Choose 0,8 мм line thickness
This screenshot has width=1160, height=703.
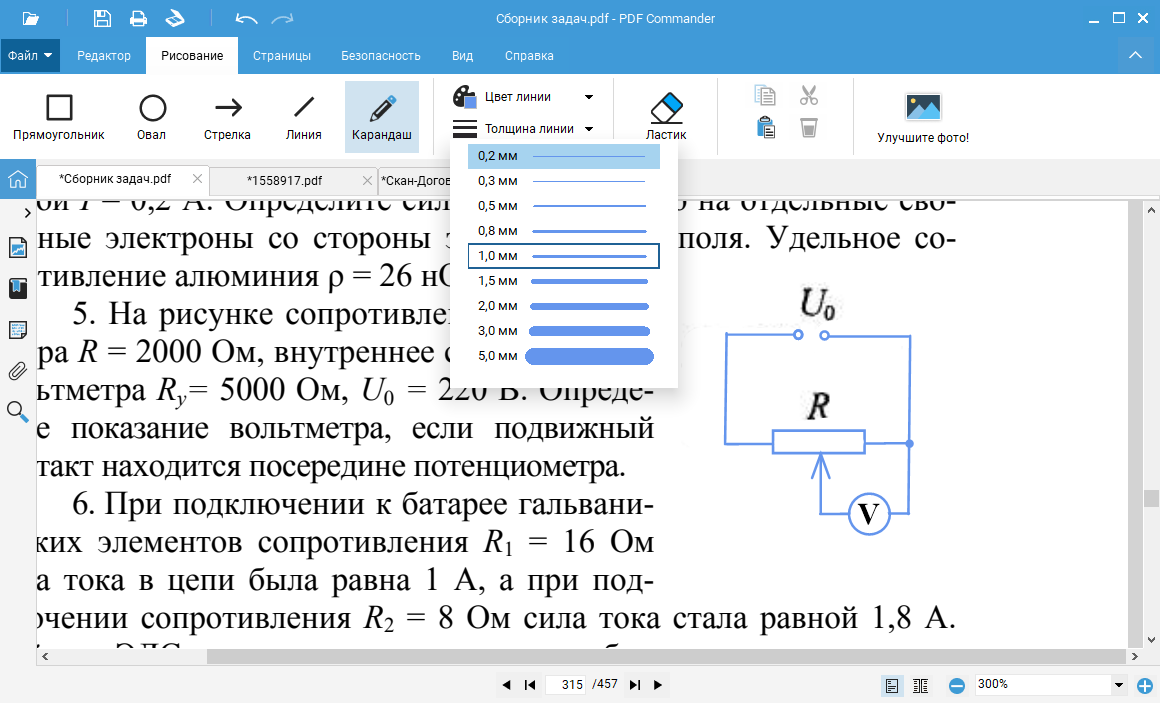[564, 231]
